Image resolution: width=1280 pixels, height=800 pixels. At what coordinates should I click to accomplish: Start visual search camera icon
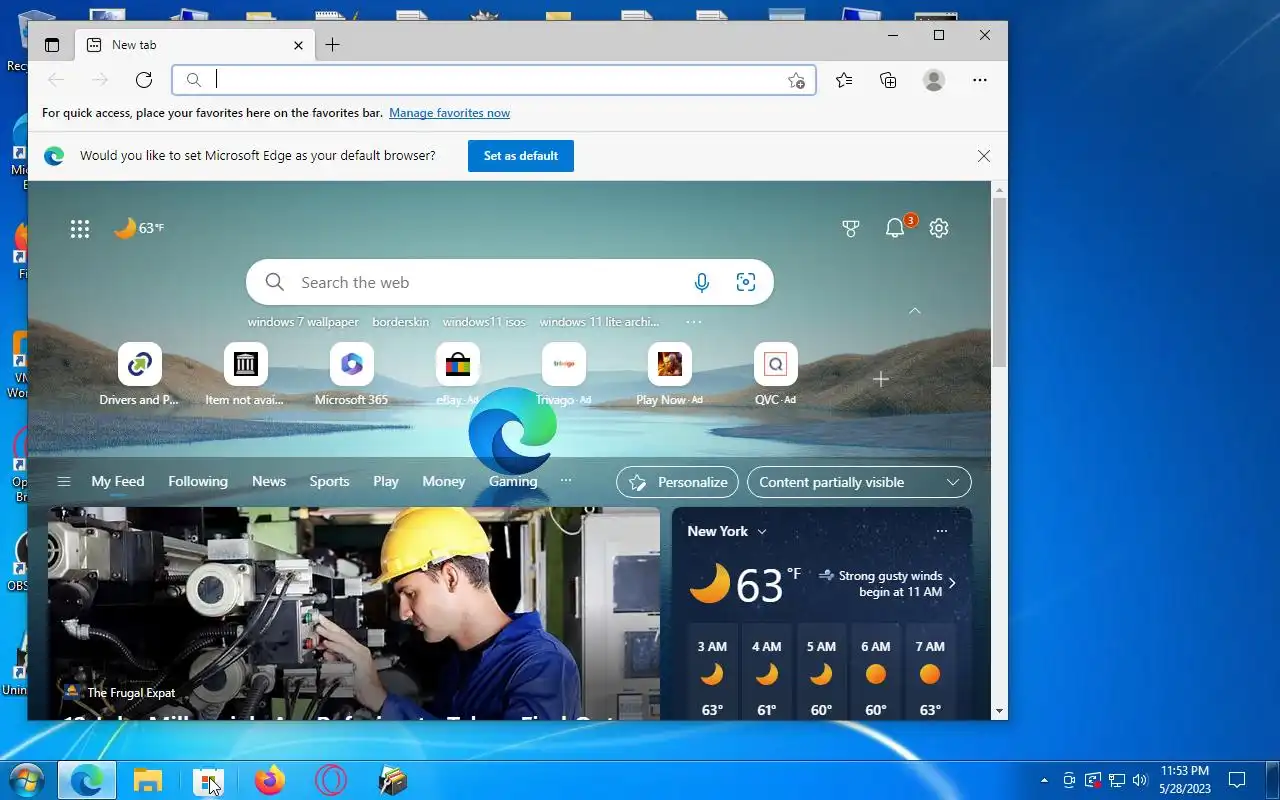746,283
